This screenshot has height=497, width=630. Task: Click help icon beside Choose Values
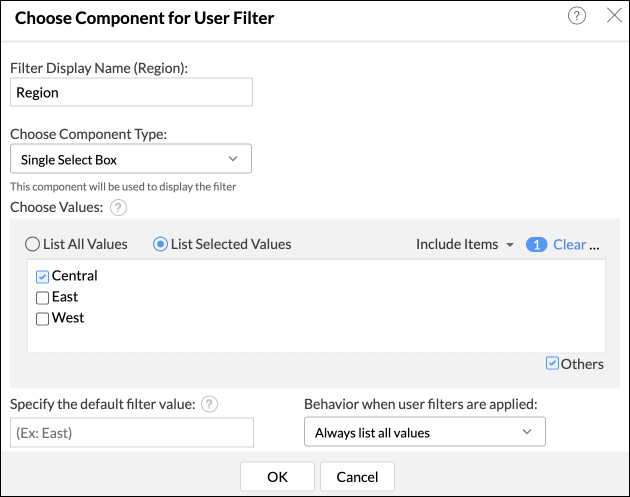point(117,207)
